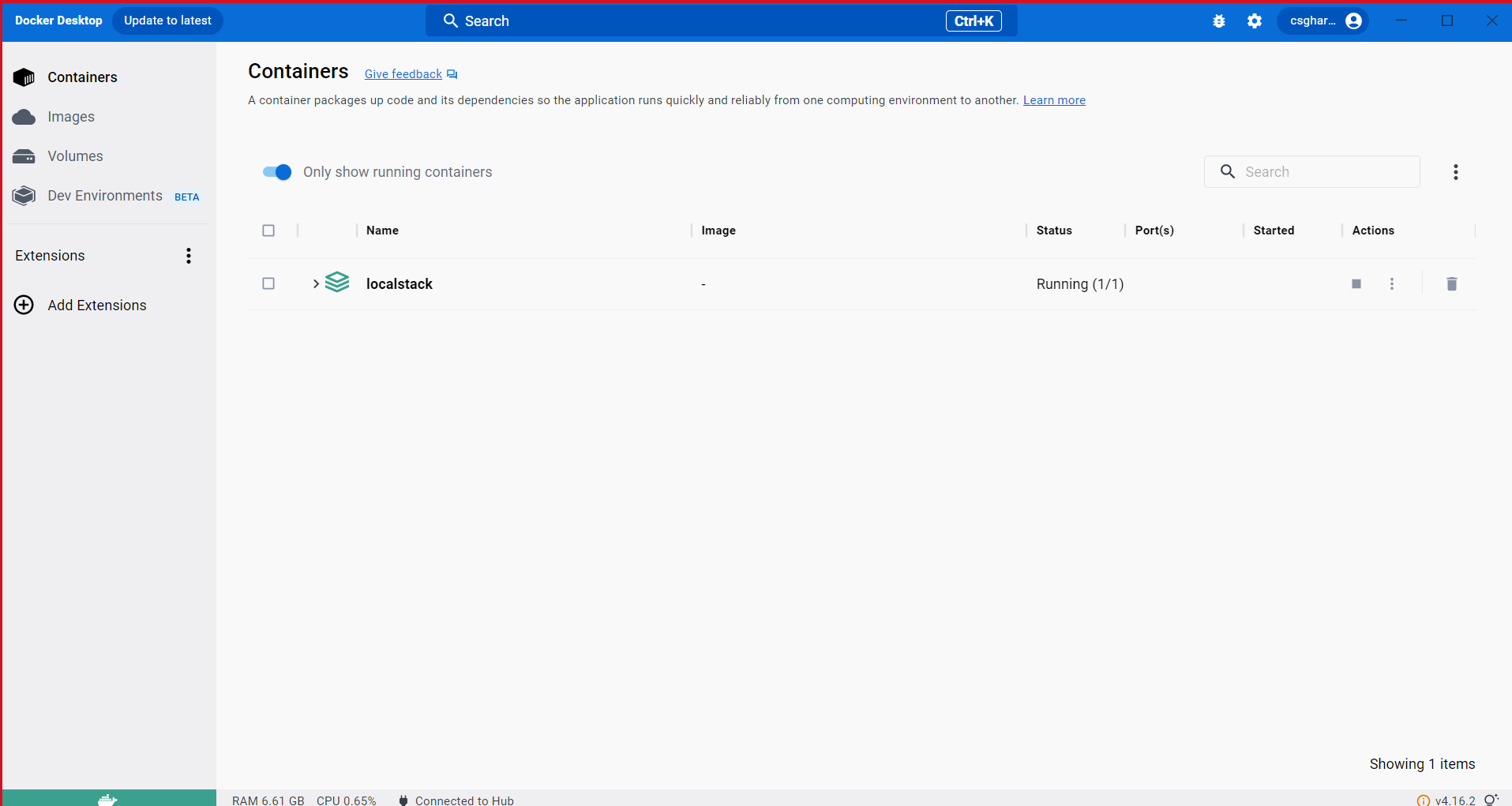Click the Connected to Hub plug icon
Image resolution: width=1512 pixels, height=806 pixels.
(403, 800)
